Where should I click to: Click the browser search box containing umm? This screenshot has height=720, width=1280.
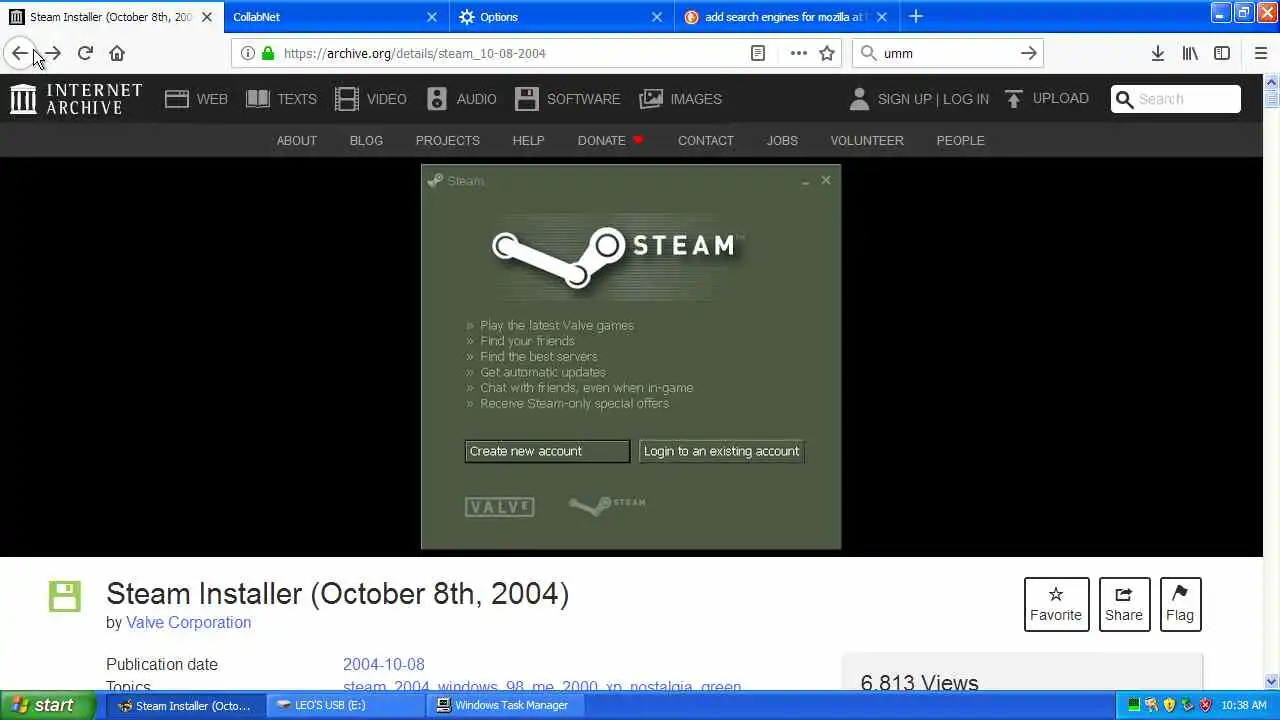click(947, 53)
